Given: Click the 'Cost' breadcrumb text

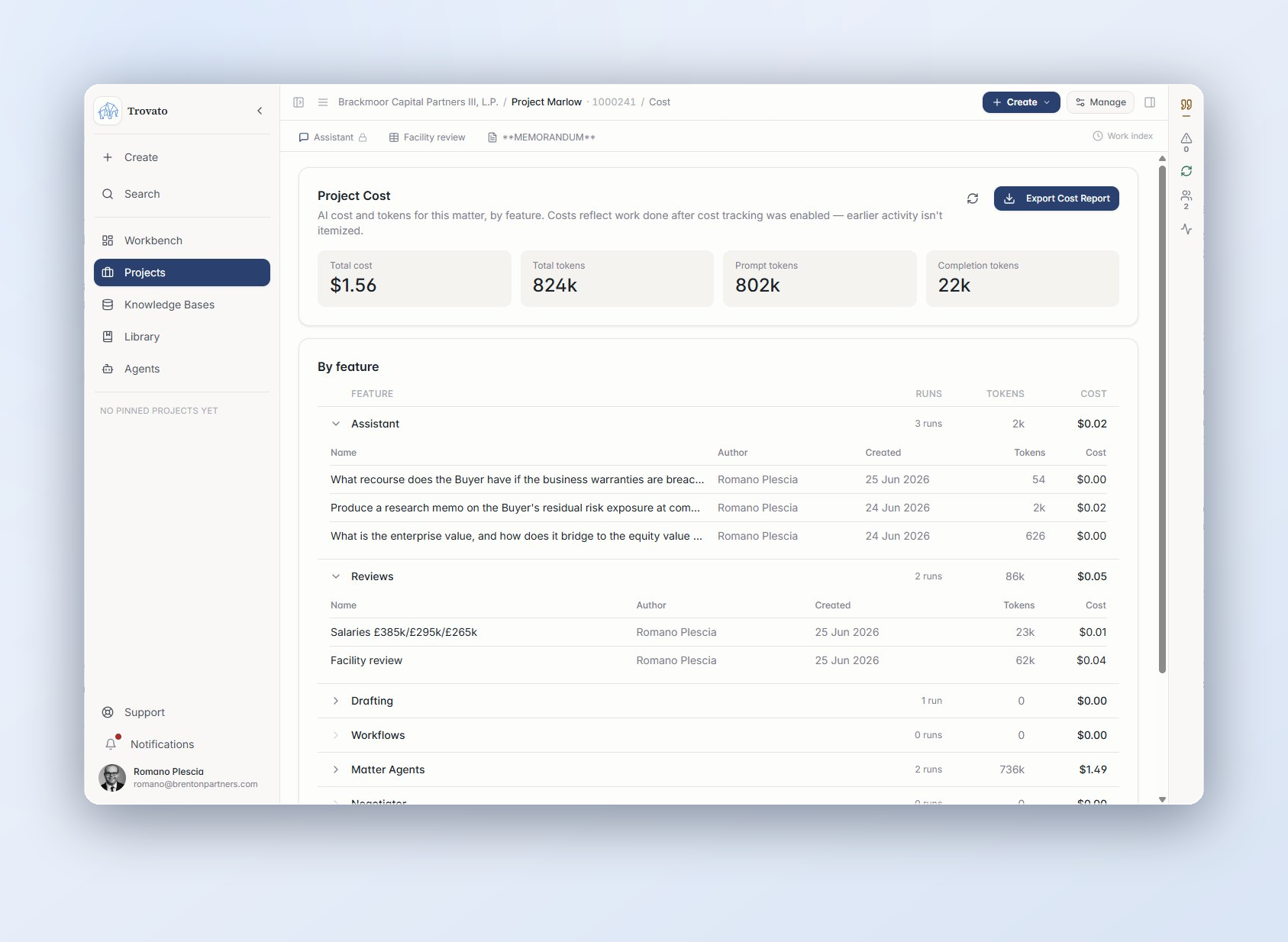Looking at the screenshot, I should [660, 102].
